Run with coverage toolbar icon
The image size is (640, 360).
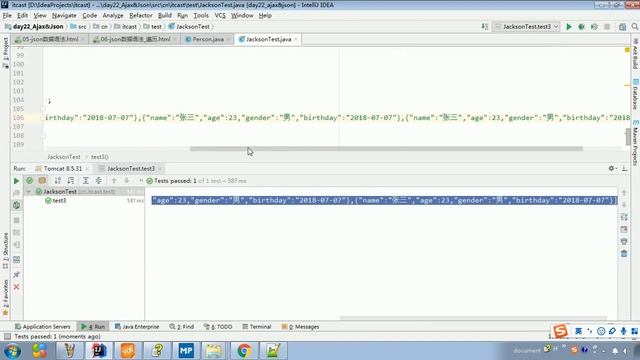point(594,27)
